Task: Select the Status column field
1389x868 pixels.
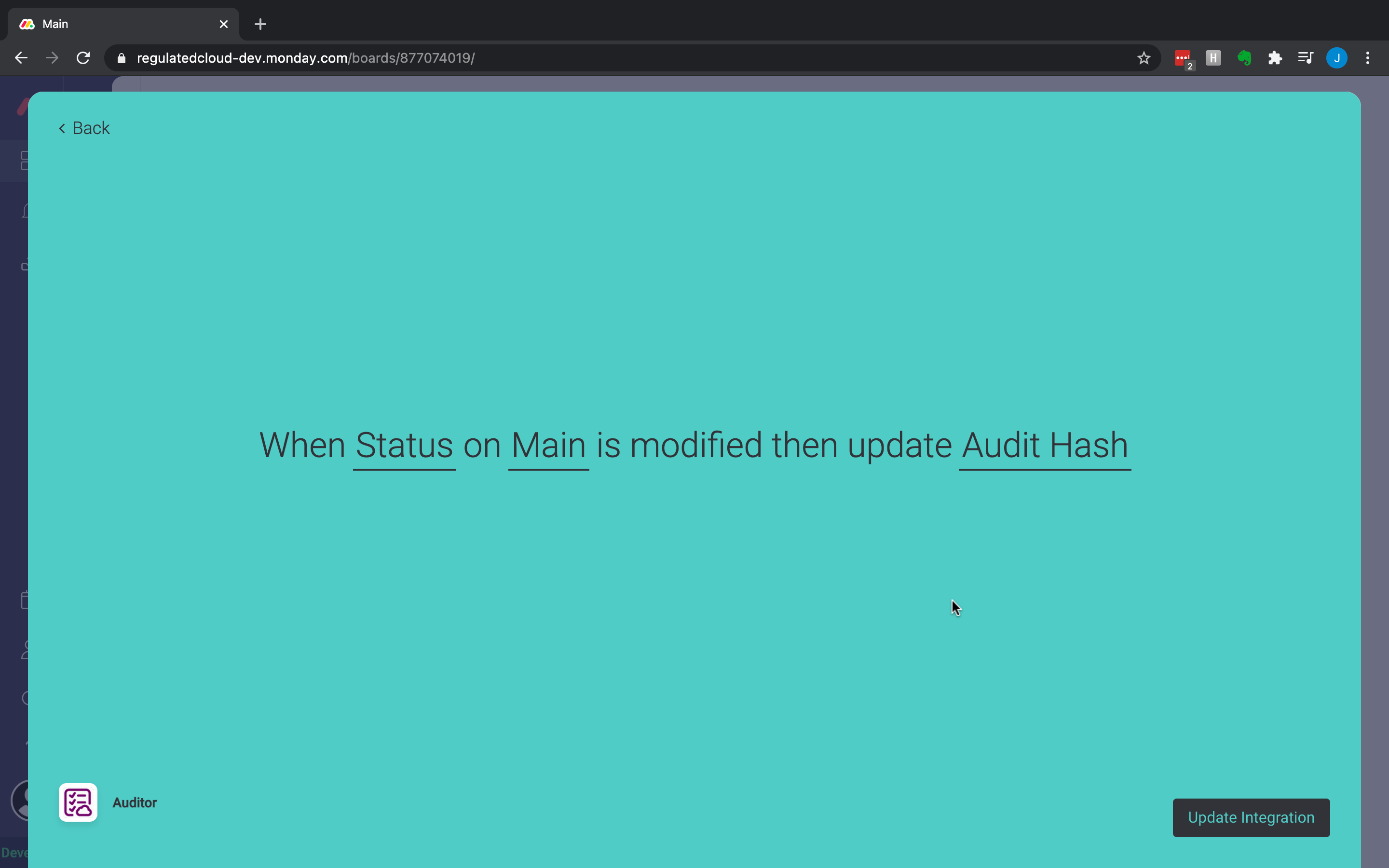Action: click(404, 446)
